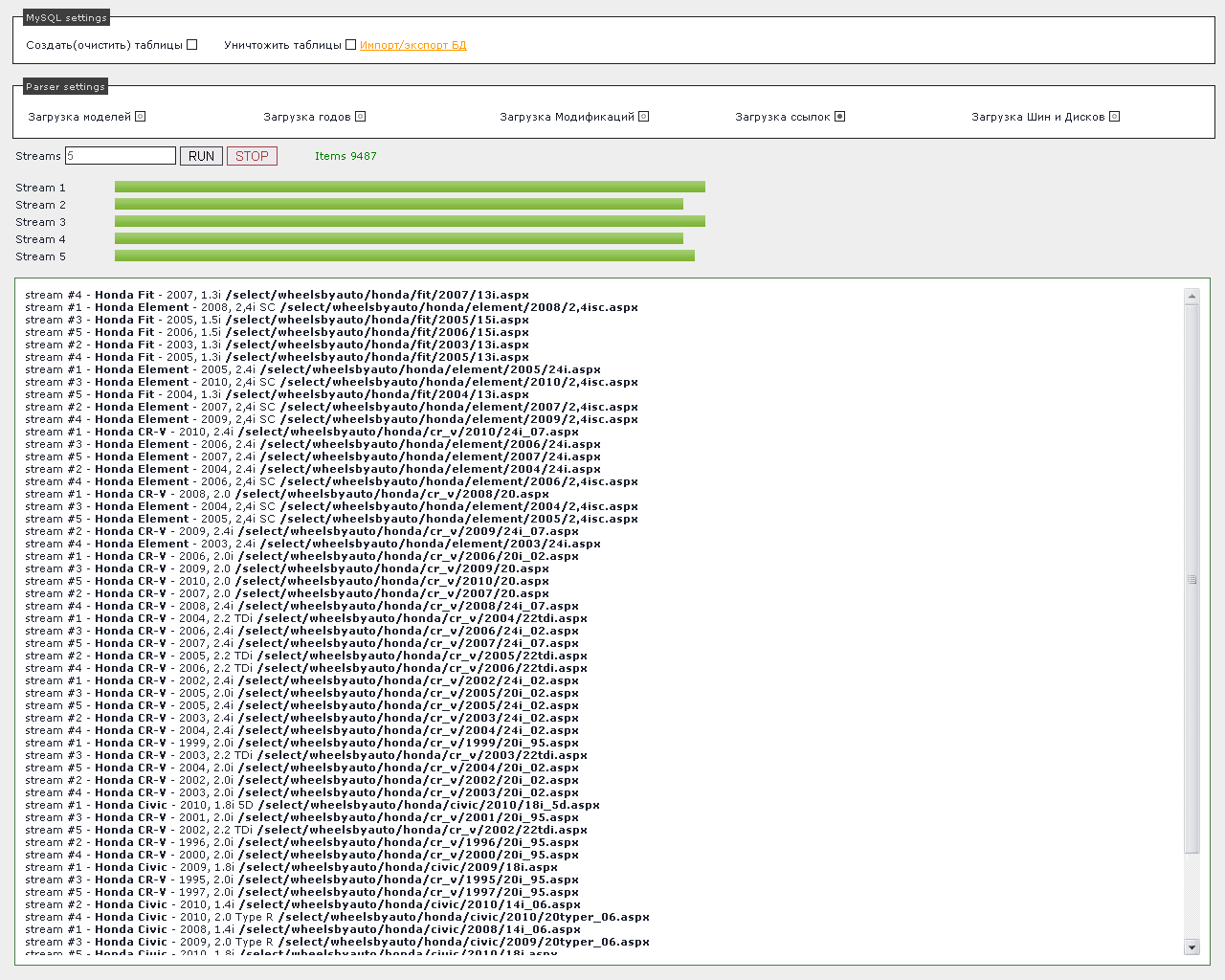Screen dimensions: 1225x980
Task: Click log line Honda Fit 2007, 1.3i
Action: coord(277,295)
